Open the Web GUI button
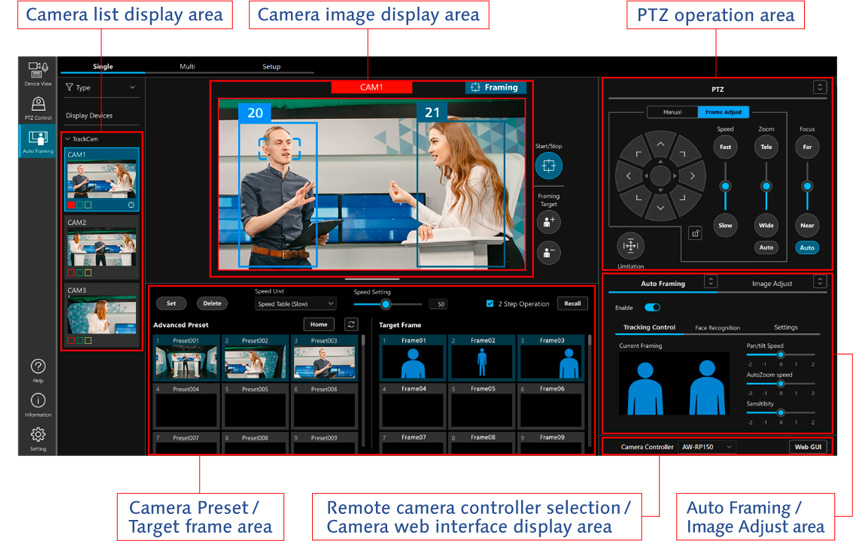 [x=808, y=447]
